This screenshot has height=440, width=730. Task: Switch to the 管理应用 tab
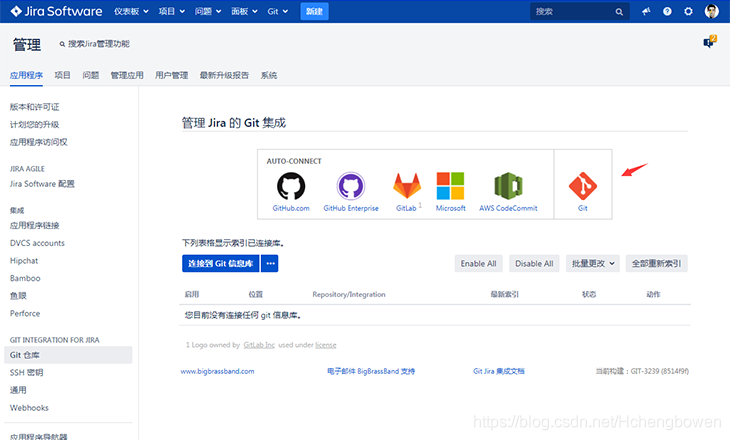click(127, 75)
